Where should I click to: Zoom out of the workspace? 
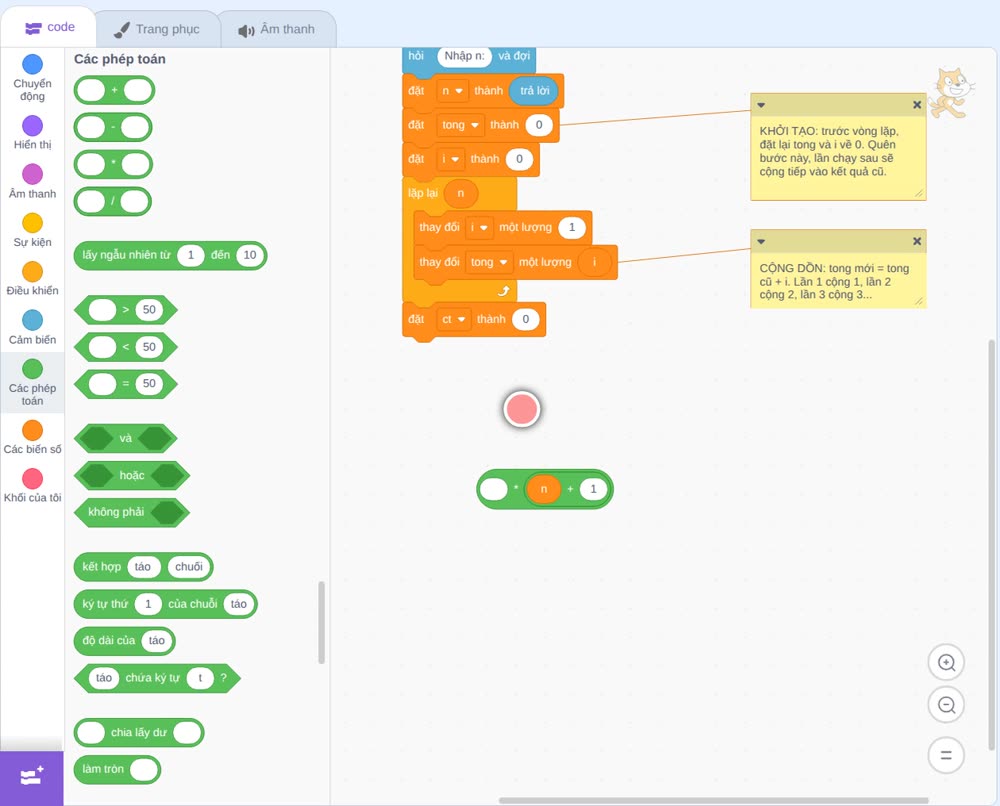946,705
